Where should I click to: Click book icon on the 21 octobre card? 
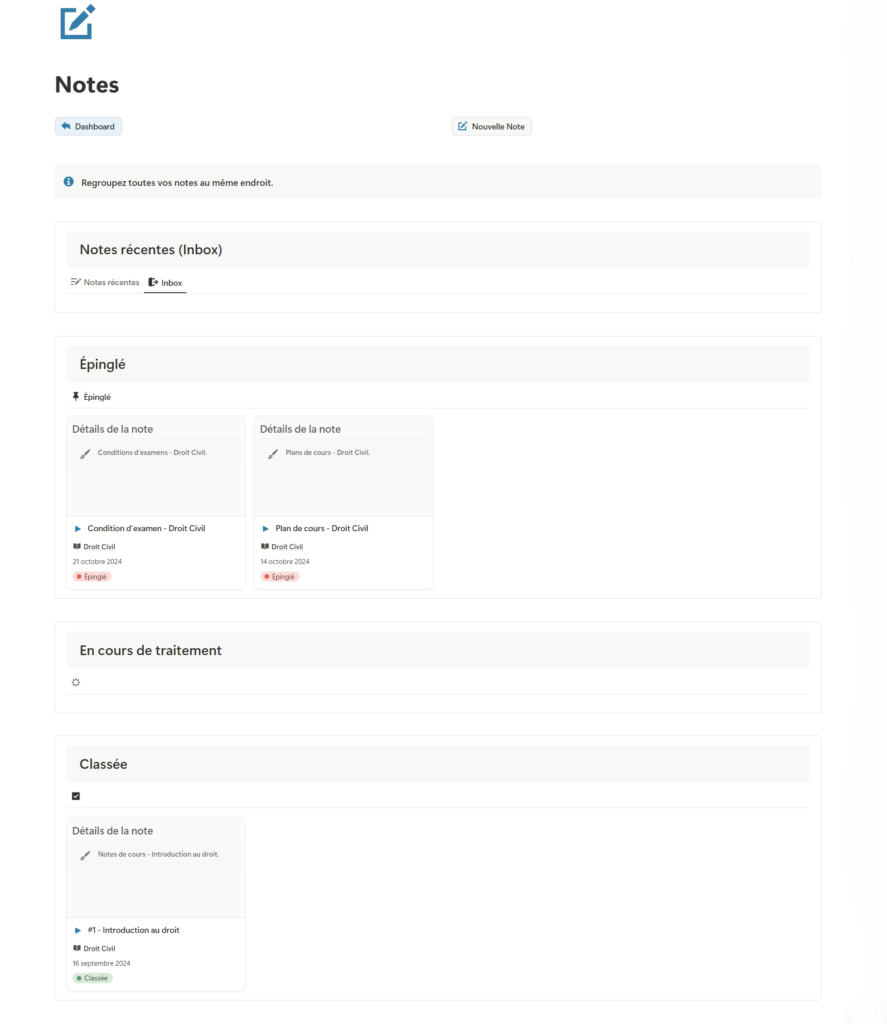point(77,547)
